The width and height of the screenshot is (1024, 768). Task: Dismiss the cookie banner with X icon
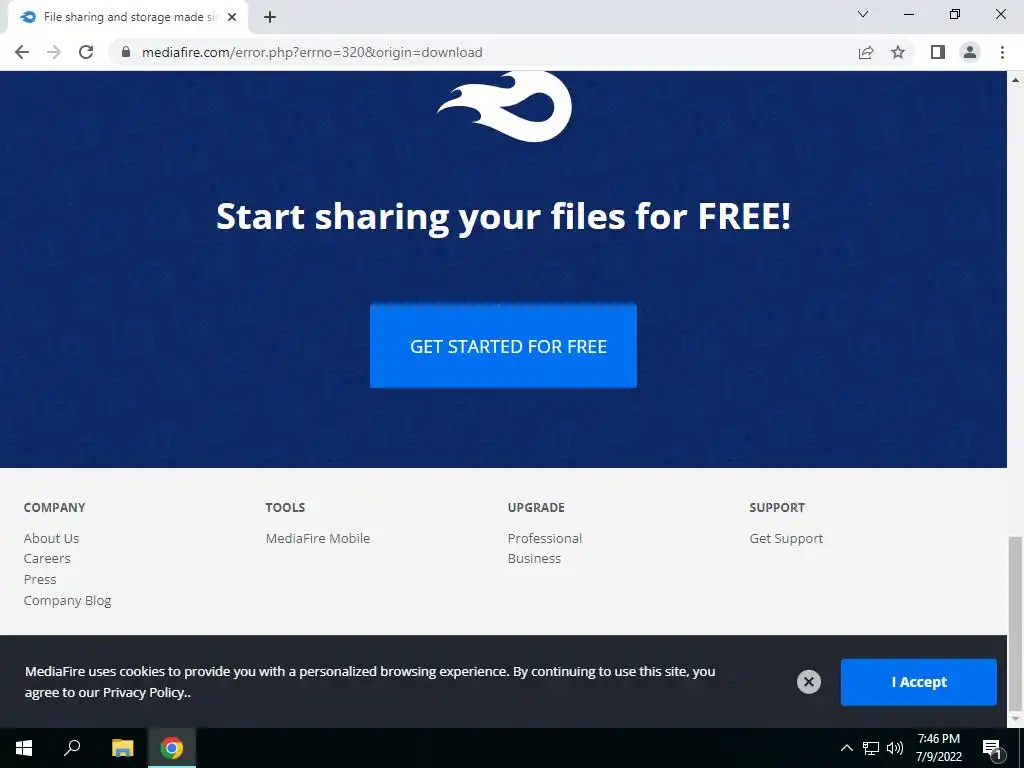tap(808, 682)
